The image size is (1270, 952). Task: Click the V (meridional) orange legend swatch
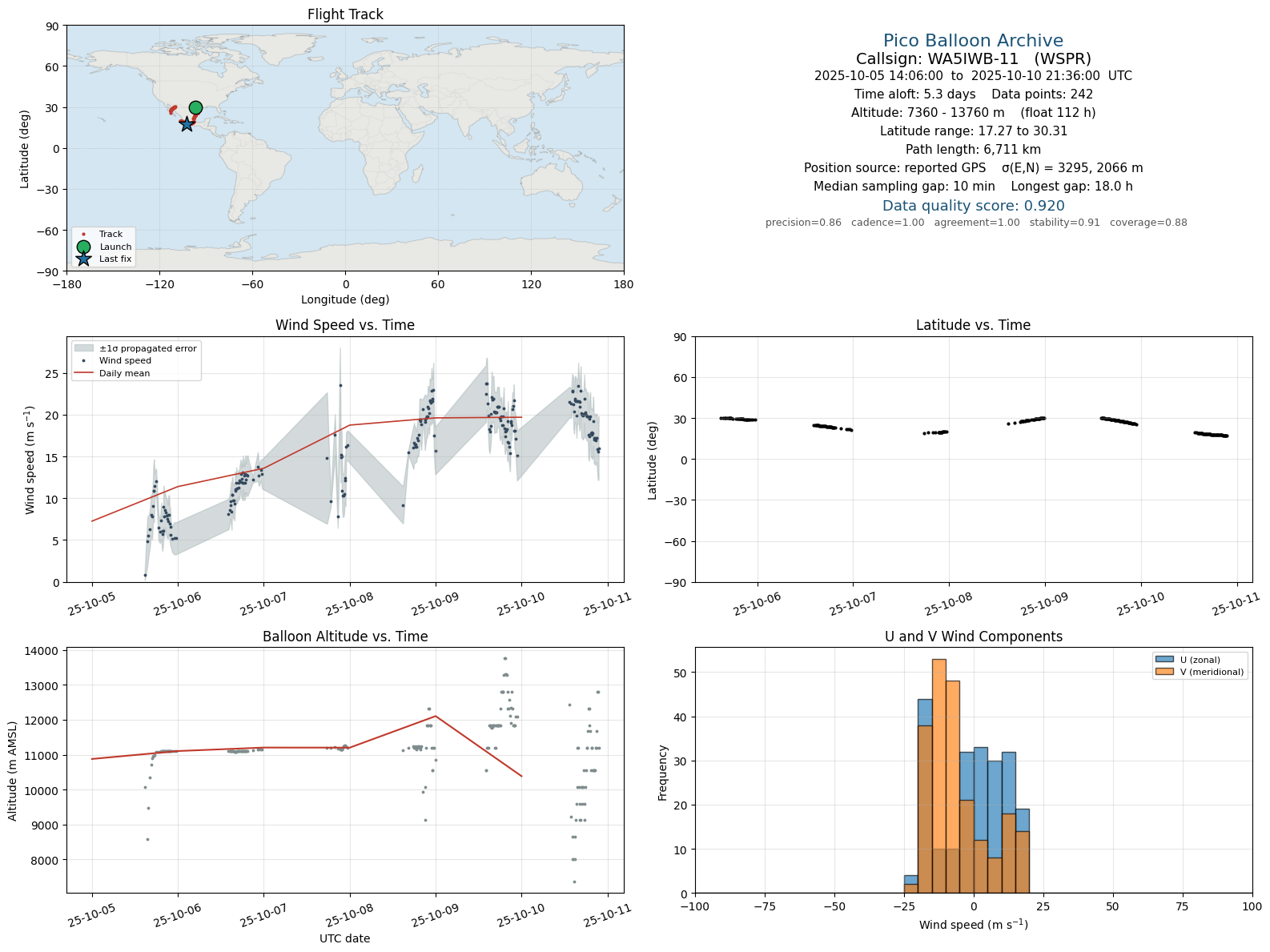tap(1164, 672)
